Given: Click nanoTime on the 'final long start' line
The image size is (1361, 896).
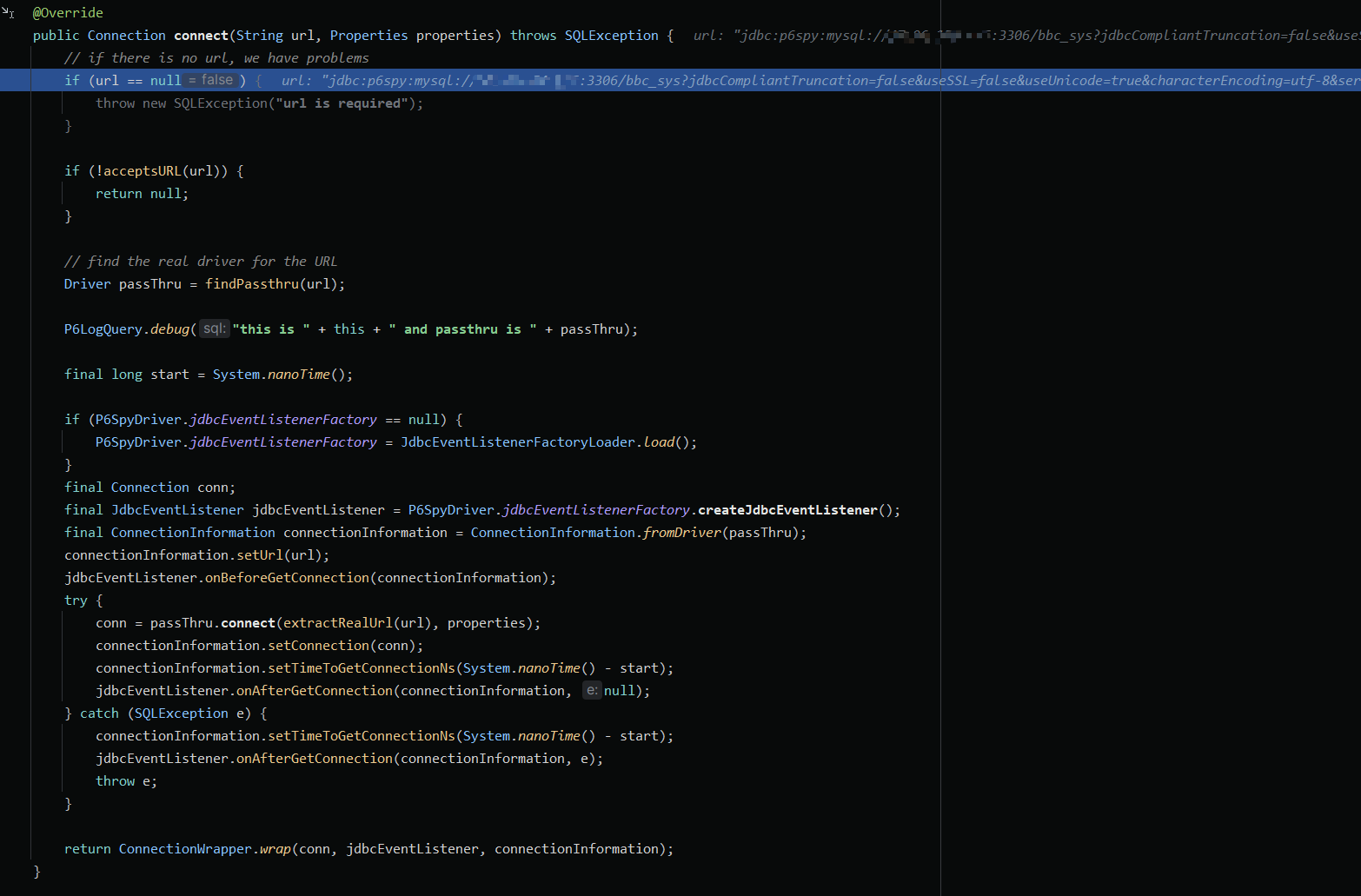Looking at the screenshot, I should (299, 375).
